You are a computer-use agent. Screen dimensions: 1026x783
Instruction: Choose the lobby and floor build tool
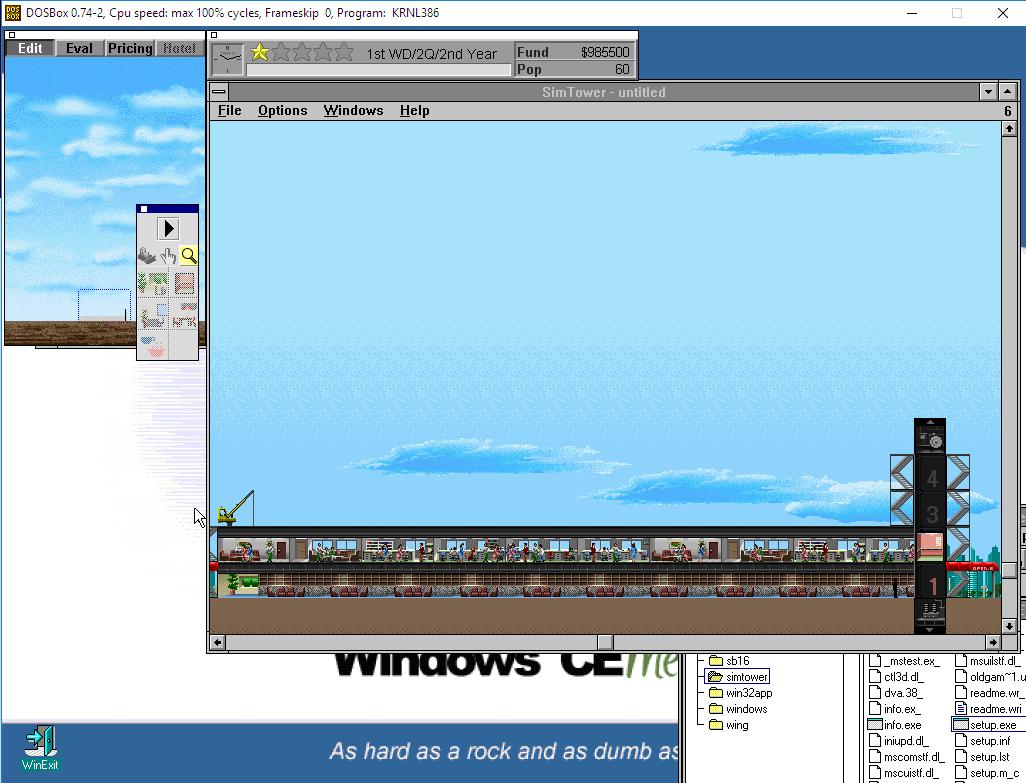[153, 284]
